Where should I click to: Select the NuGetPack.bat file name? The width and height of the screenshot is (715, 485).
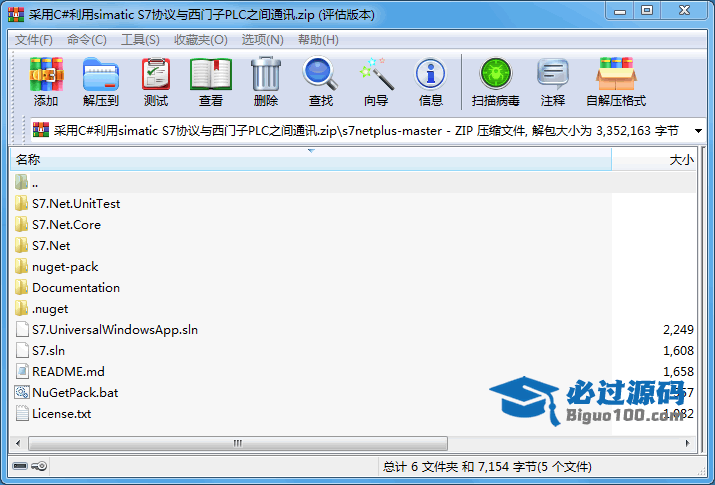point(75,392)
